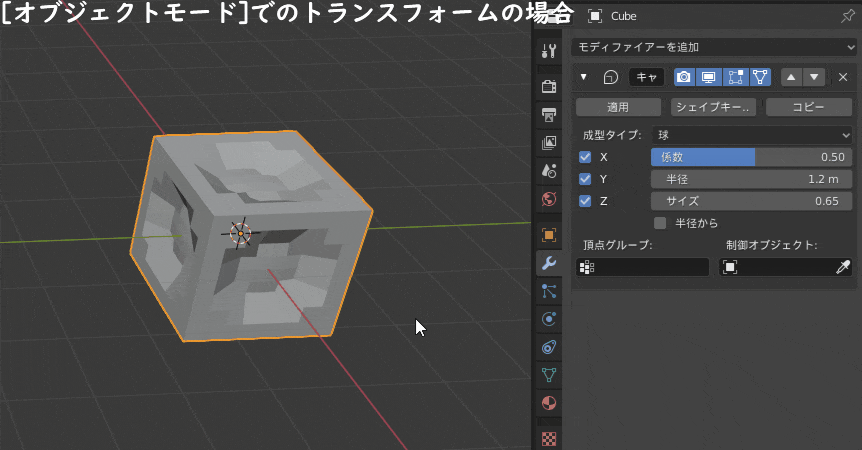Click the 適用 button
The image size is (862, 450).
pos(618,107)
